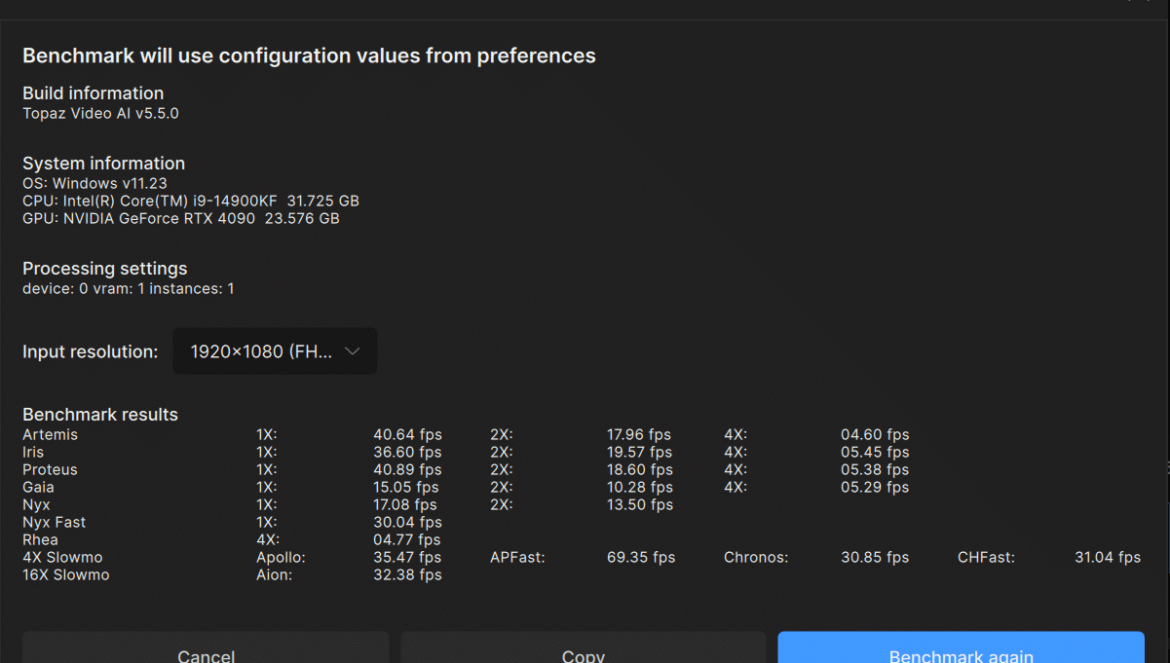Image resolution: width=1170 pixels, height=663 pixels.
Task: Select the Proteus 4X result 05.38 fps
Action: (x=875, y=470)
